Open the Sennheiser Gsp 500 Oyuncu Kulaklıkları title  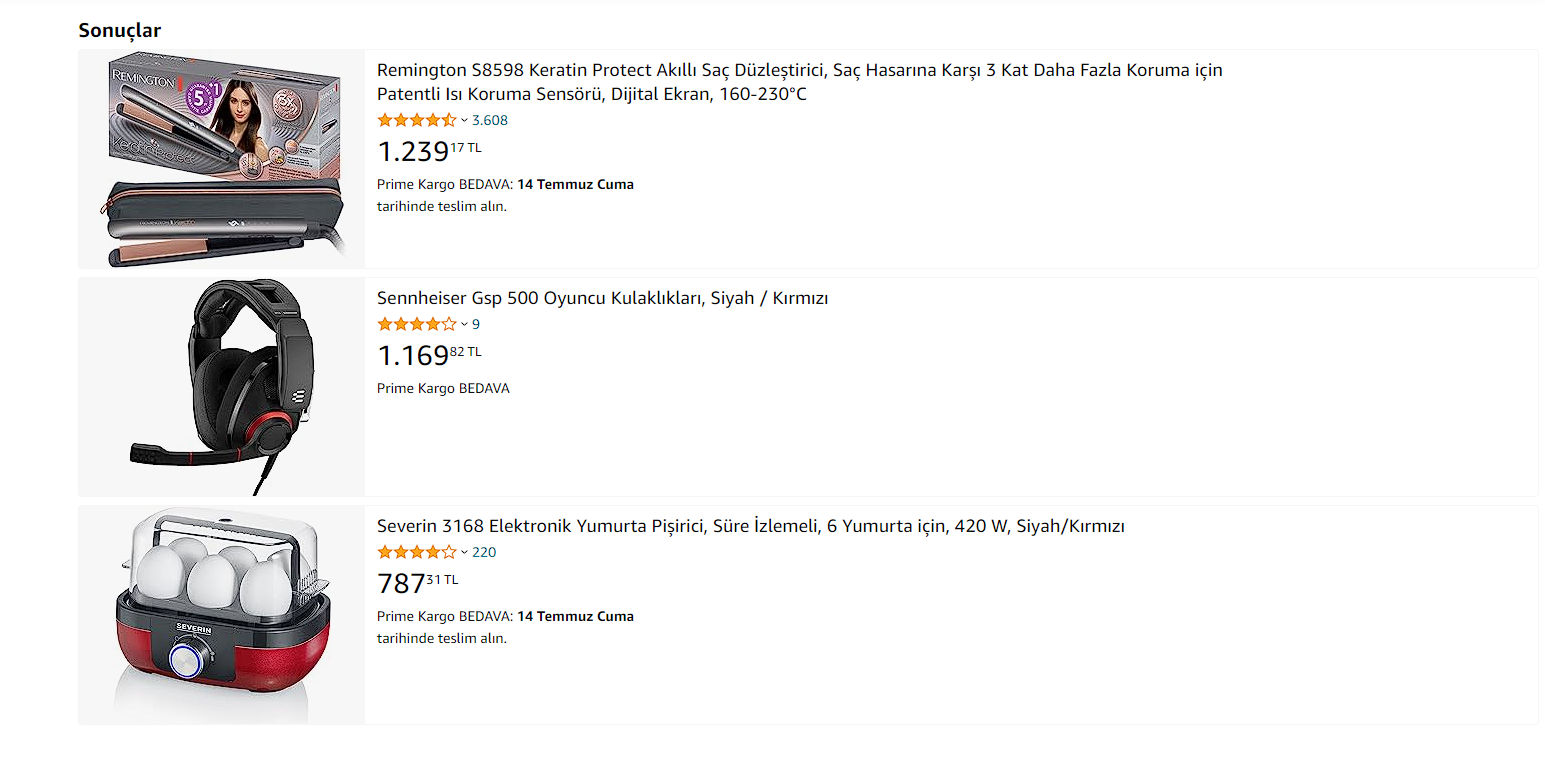point(602,298)
